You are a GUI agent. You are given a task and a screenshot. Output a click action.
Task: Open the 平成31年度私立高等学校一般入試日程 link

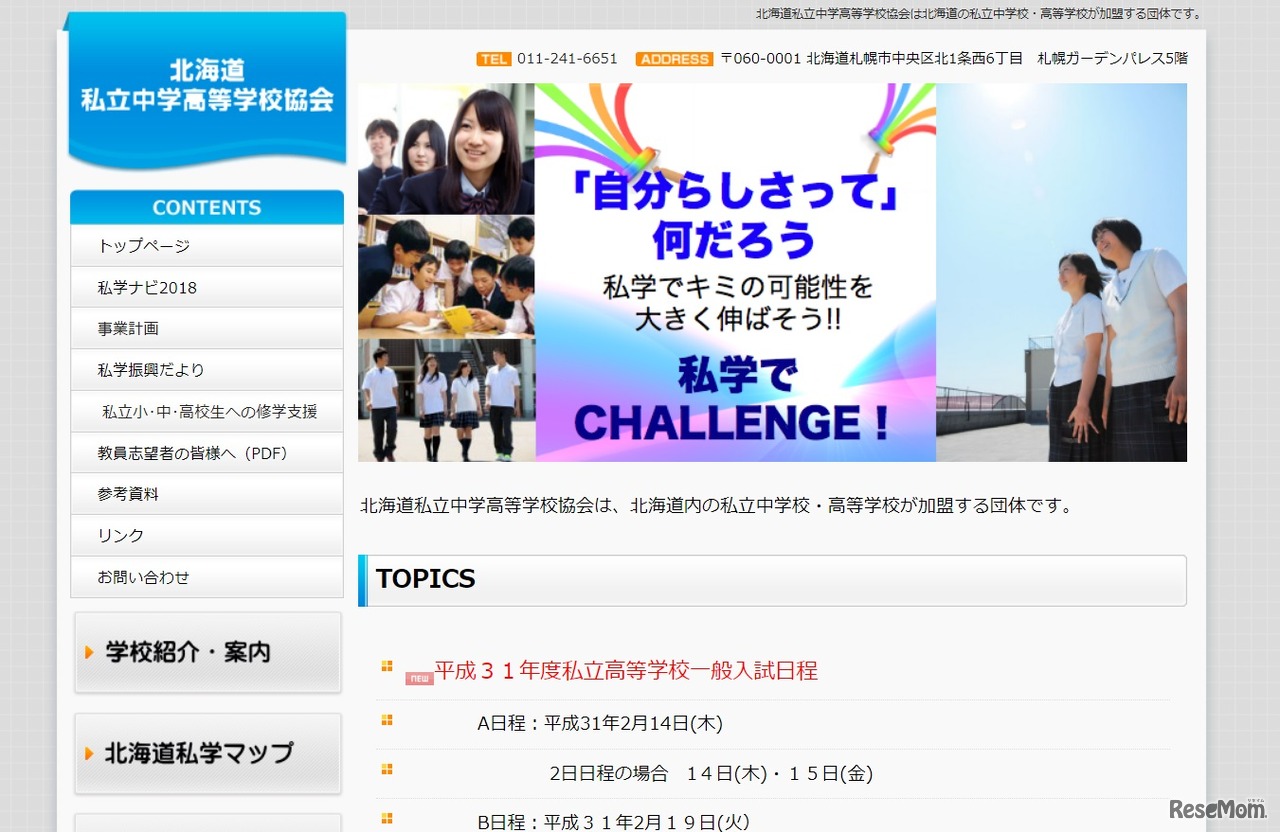[625, 669]
